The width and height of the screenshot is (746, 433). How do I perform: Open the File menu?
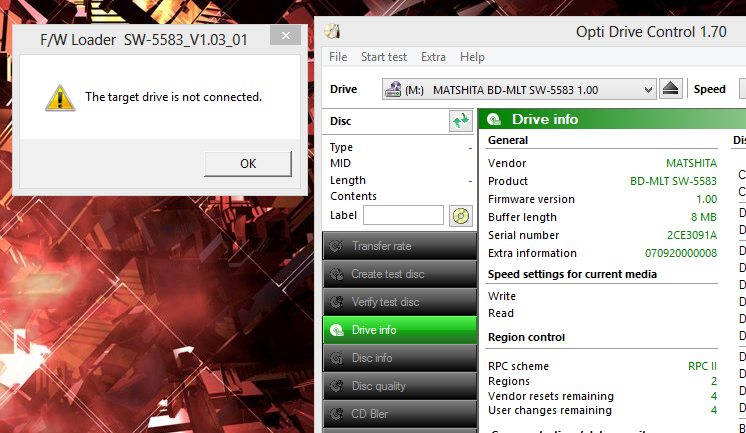[338, 57]
